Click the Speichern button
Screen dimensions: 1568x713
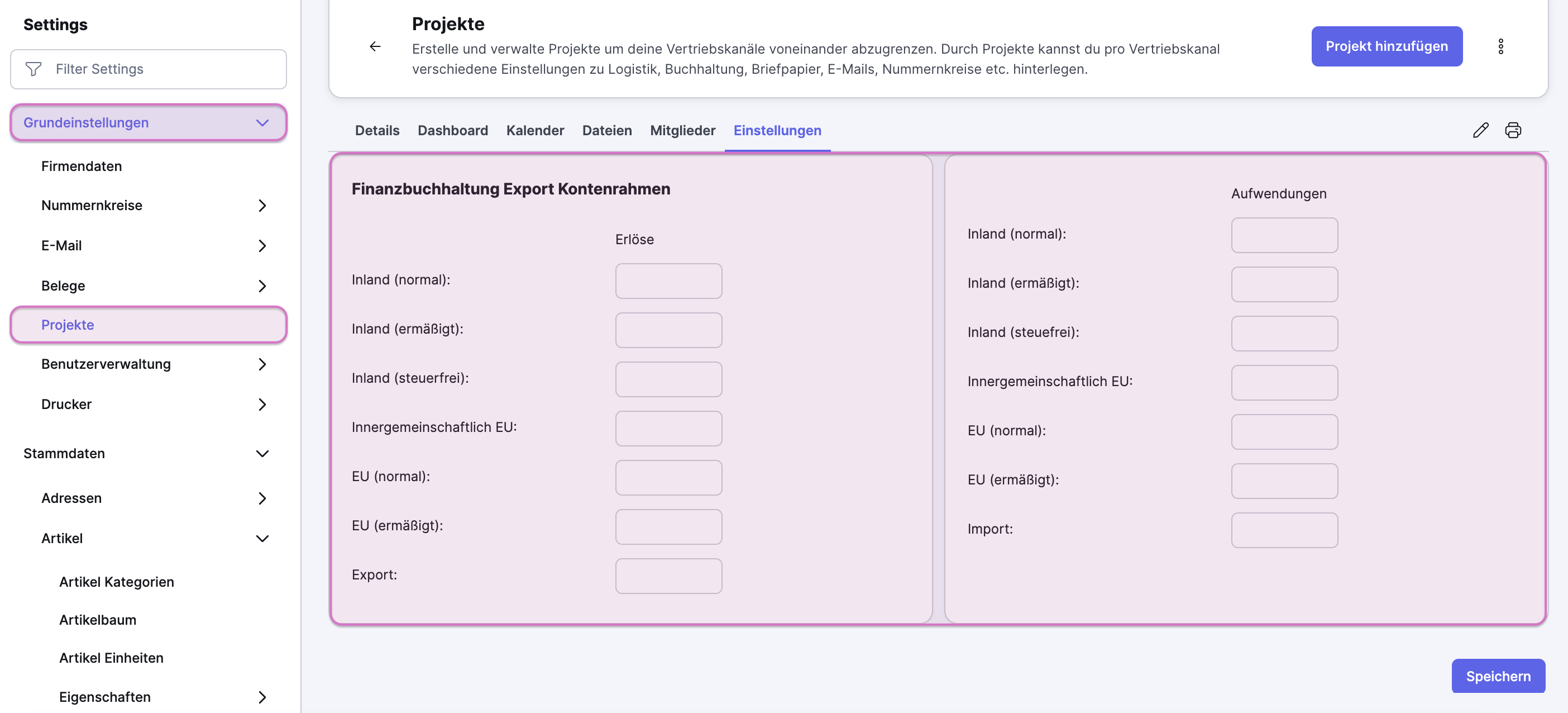point(1498,676)
